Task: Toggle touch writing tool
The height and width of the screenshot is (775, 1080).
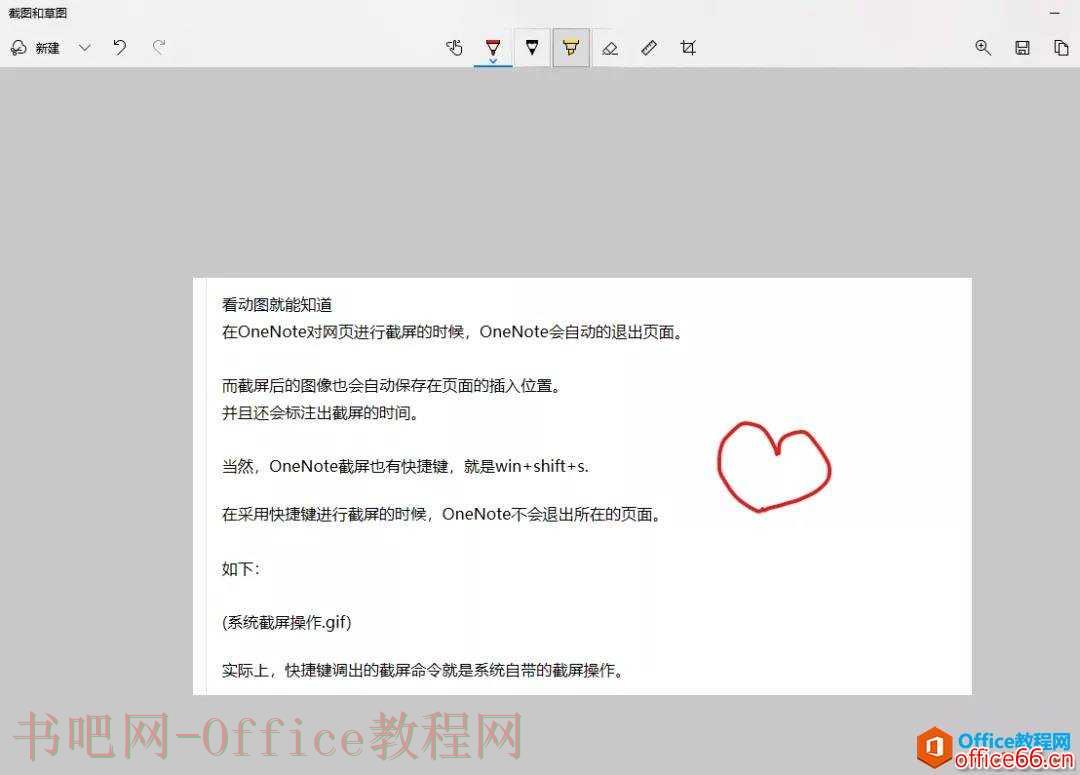Action: click(x=454, y=48)
